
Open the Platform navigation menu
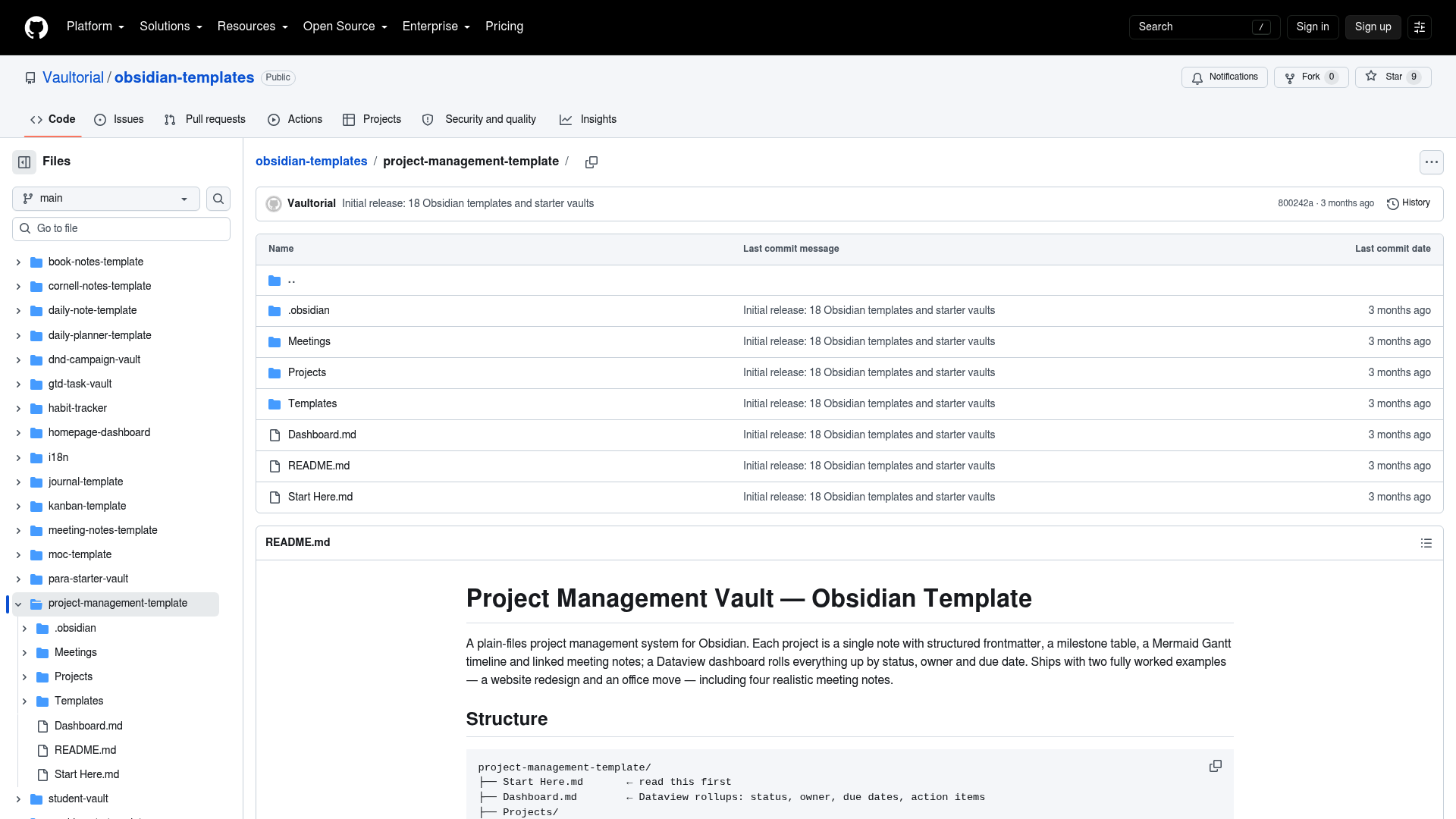pos(95,27)
